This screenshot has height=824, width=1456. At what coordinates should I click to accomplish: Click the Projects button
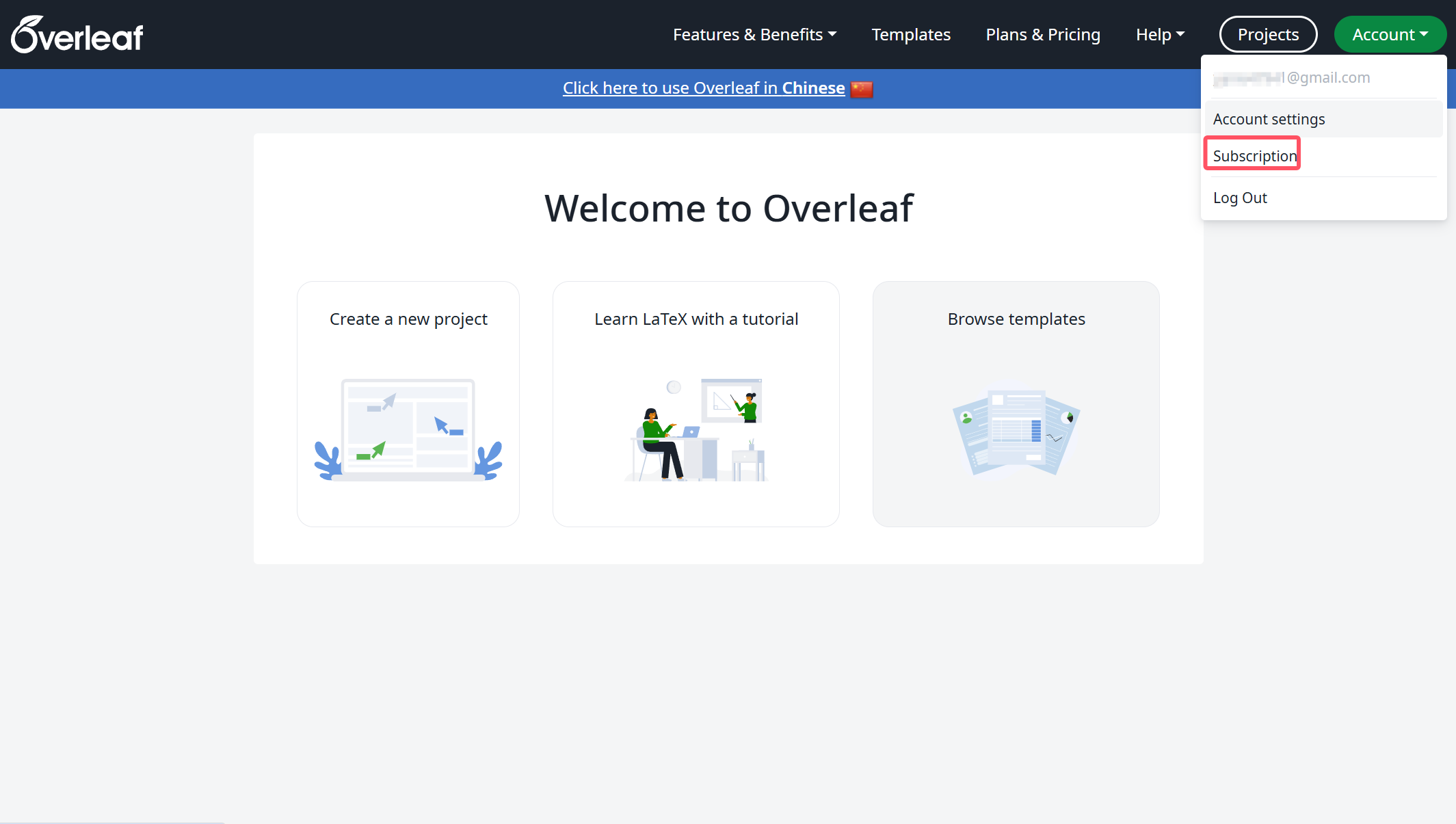tap(1268, 35)
